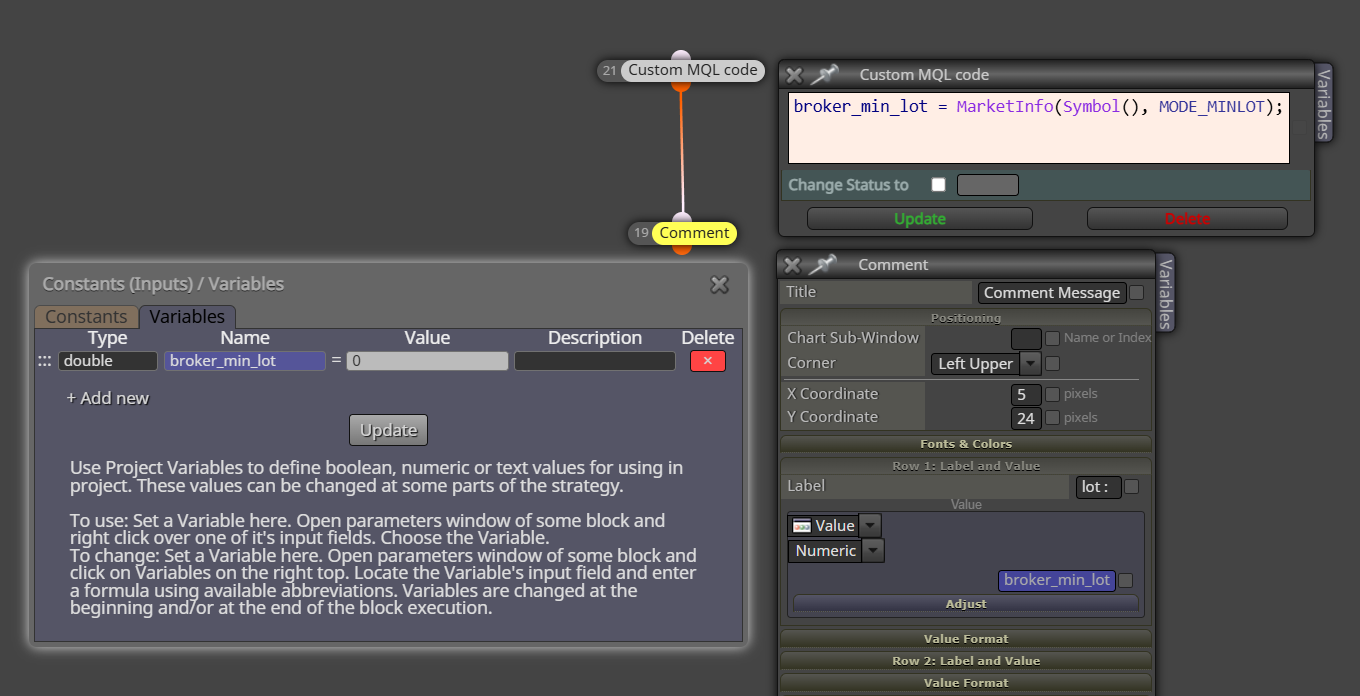Select Custom MQL code block 21

pos(693,70)
